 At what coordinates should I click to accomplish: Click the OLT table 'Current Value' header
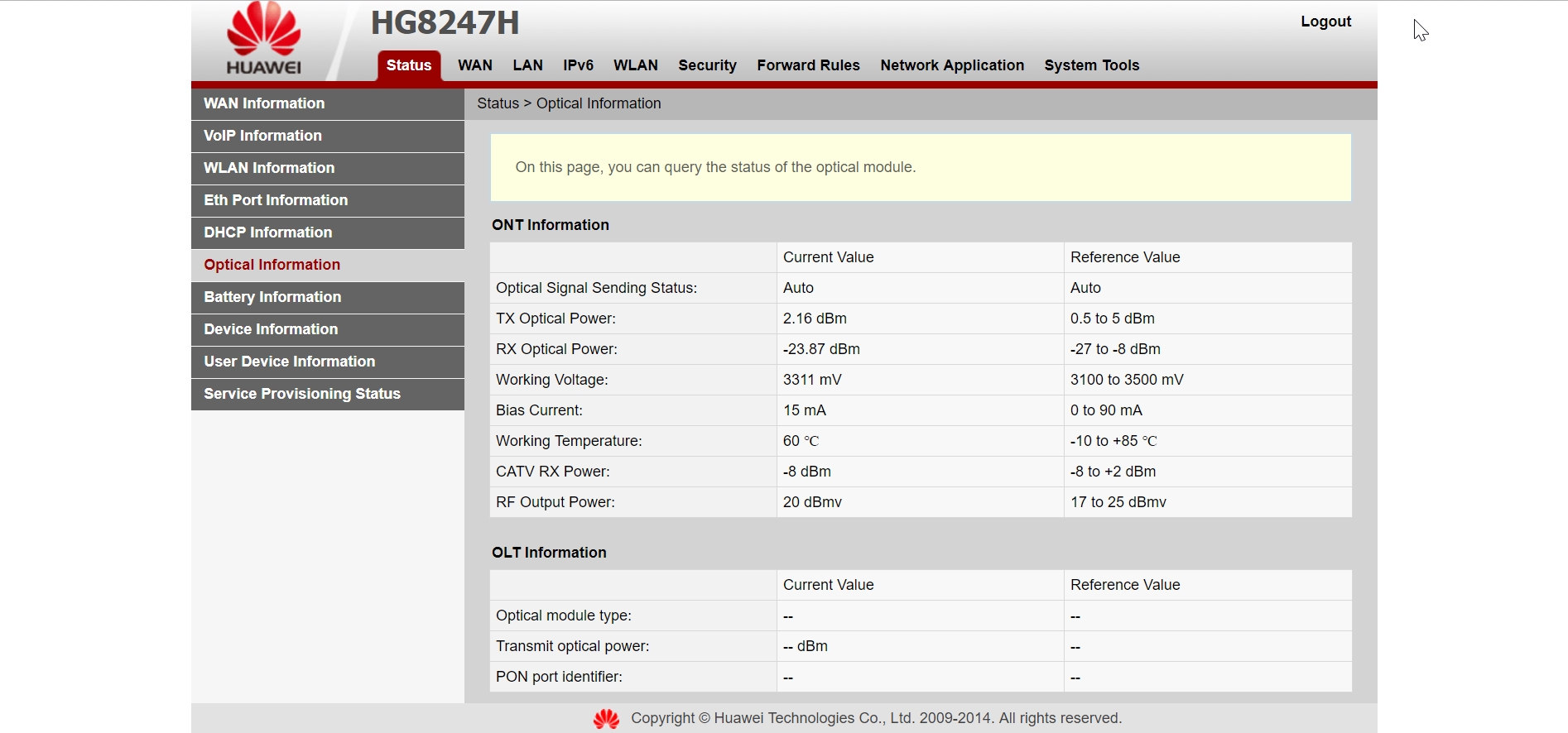tap(829, 585)
